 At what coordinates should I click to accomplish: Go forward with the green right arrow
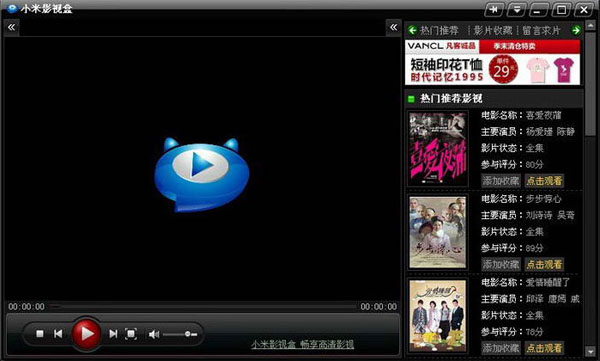click(576, 30)
